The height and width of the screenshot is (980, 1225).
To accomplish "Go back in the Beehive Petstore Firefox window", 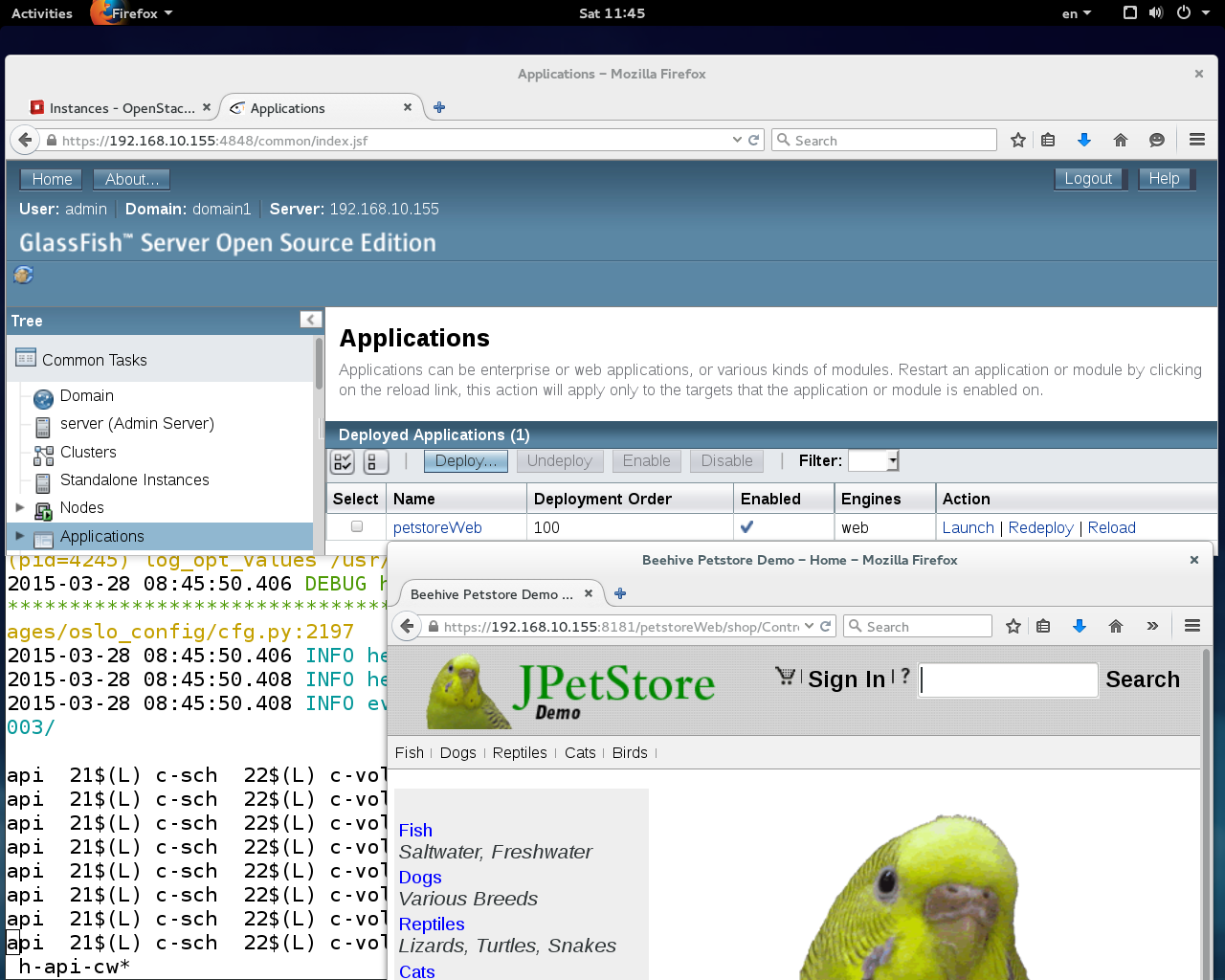I will (408, 626).
